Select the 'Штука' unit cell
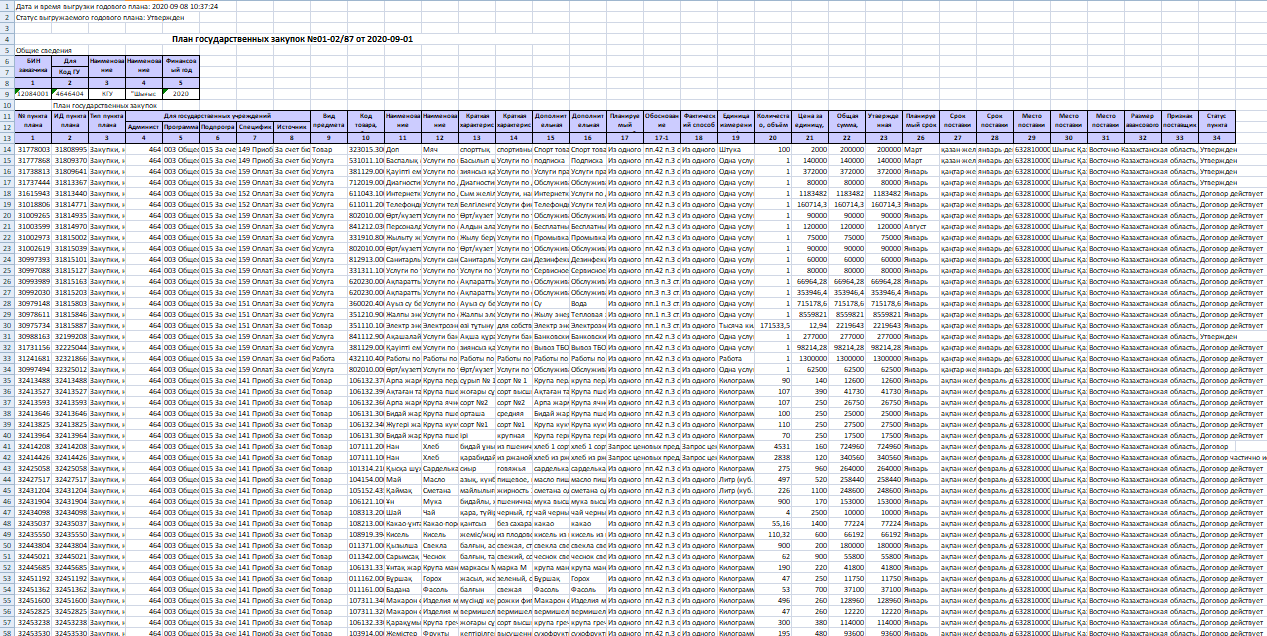The image size is (1267, 636). click(737, 148)
